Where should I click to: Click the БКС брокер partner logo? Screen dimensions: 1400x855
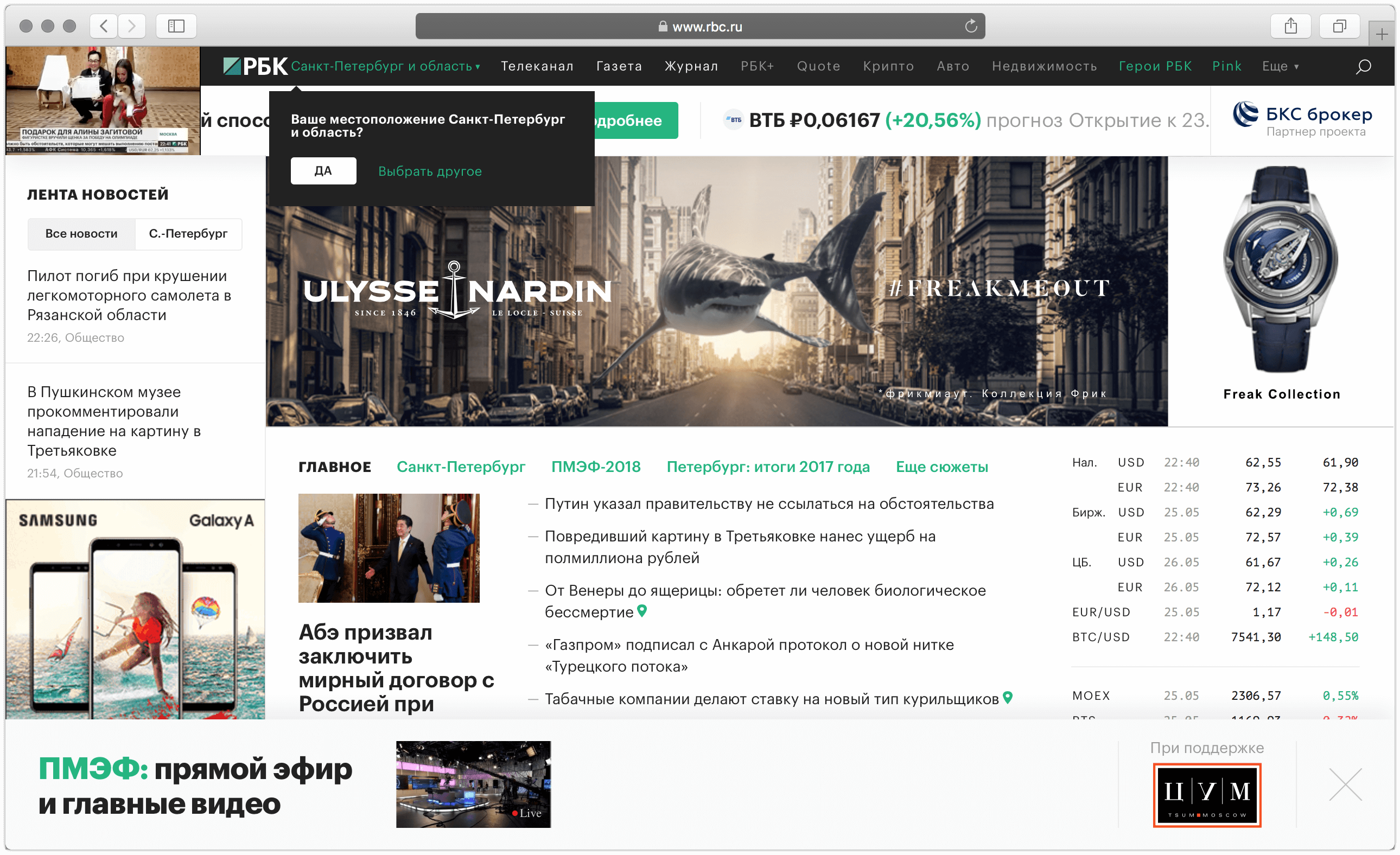[1302, 119]
